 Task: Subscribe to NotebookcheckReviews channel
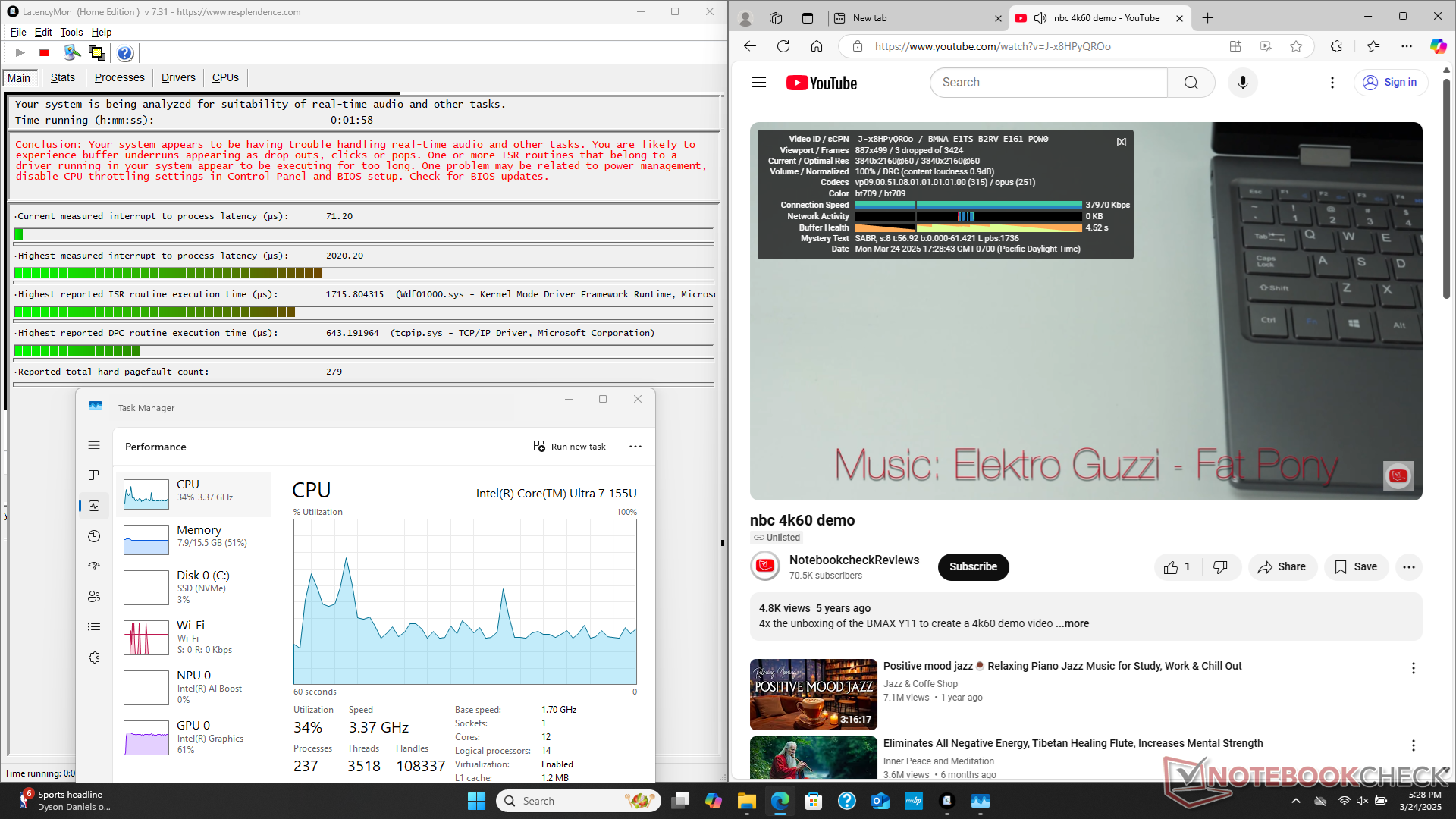973,567
